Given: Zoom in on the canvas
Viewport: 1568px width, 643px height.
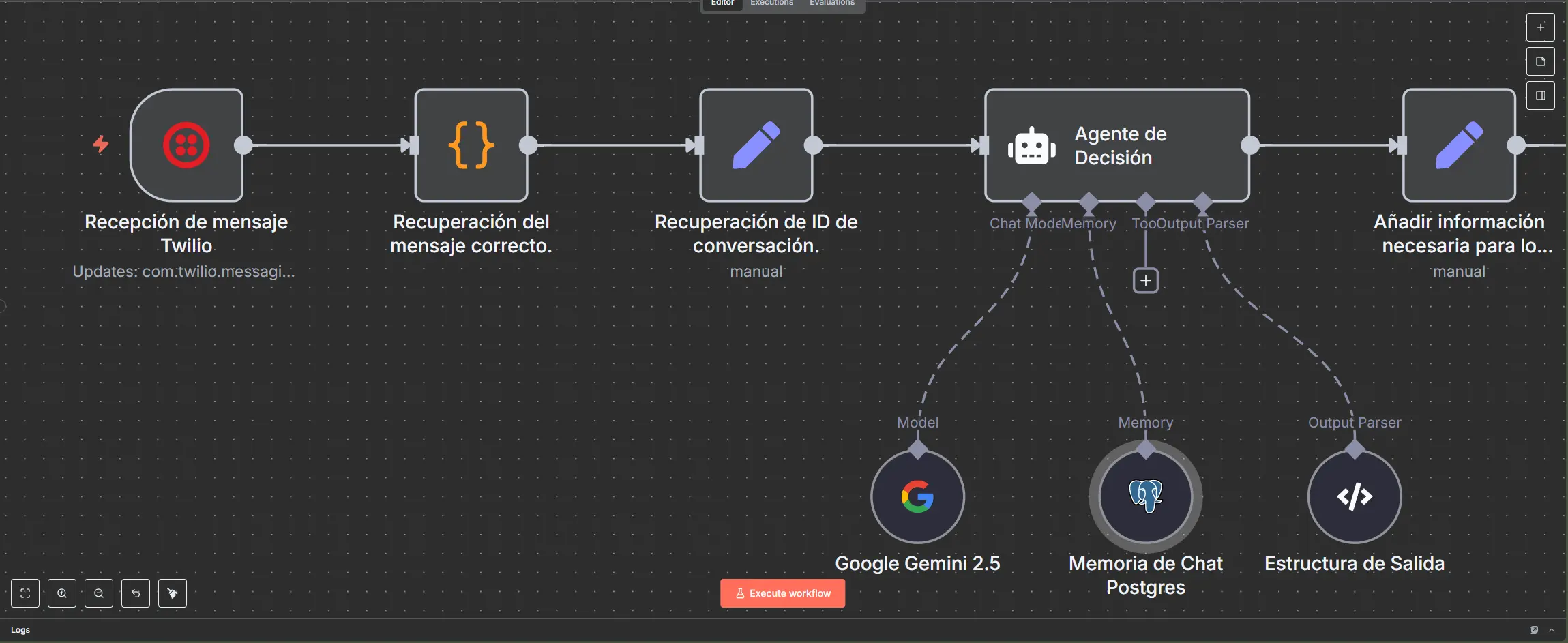Looking at the screenshot, I should [x=62, y=593].
